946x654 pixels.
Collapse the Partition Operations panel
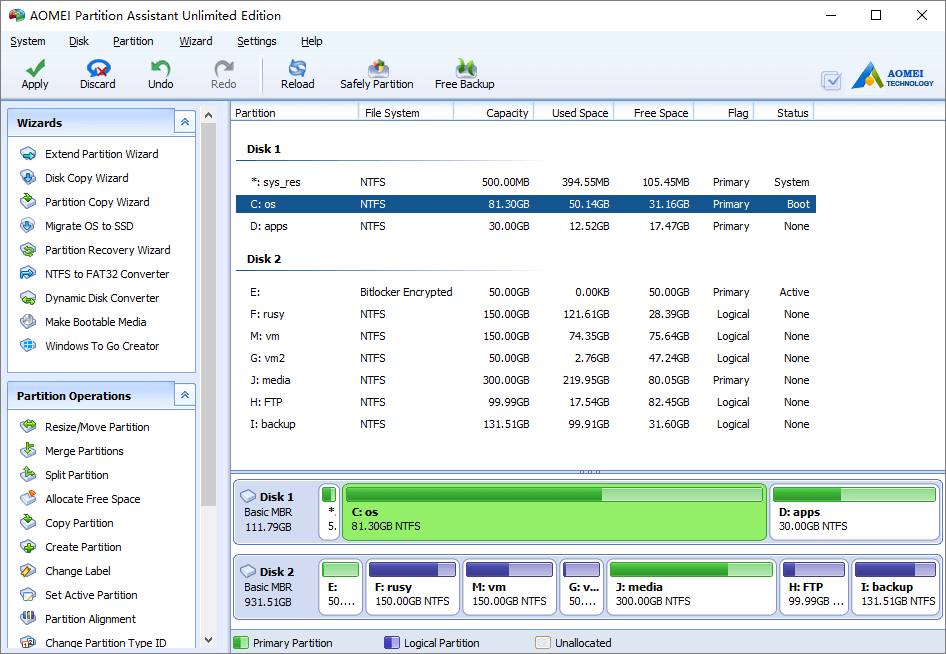185,395
